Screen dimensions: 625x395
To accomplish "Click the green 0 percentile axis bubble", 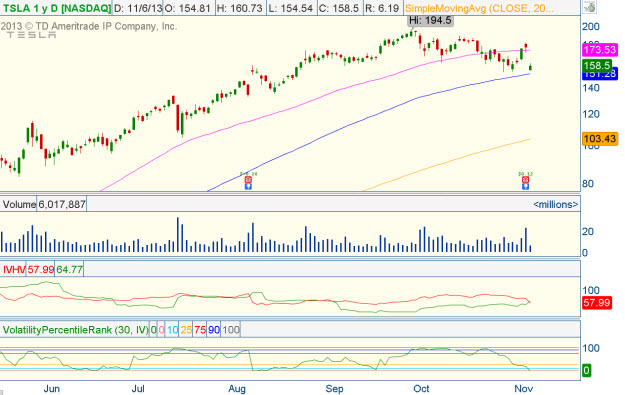I will pyautogui.click(x=586, y=371).
